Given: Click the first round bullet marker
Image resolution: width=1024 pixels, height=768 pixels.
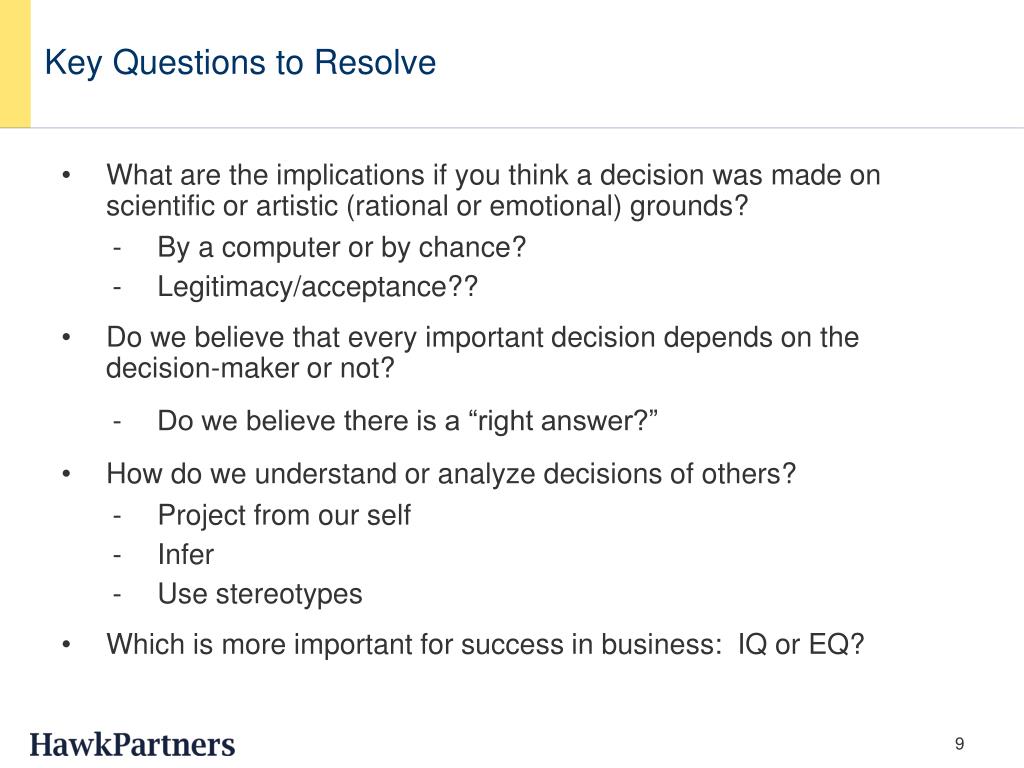Looking at the screenshot, I should point(66,175).
